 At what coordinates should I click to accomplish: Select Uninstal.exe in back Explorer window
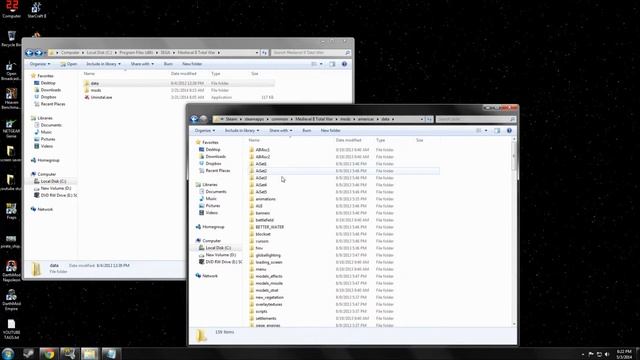click(x=101, y=98)
